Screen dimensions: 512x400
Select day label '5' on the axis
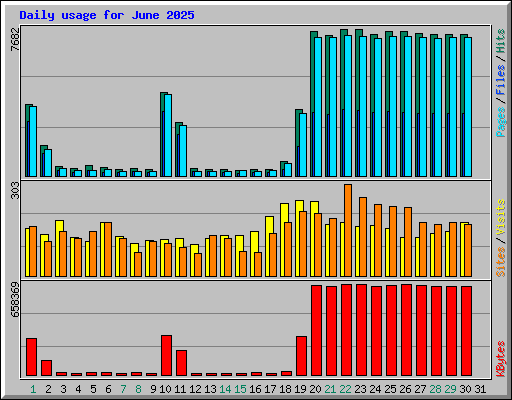(93, 389)
